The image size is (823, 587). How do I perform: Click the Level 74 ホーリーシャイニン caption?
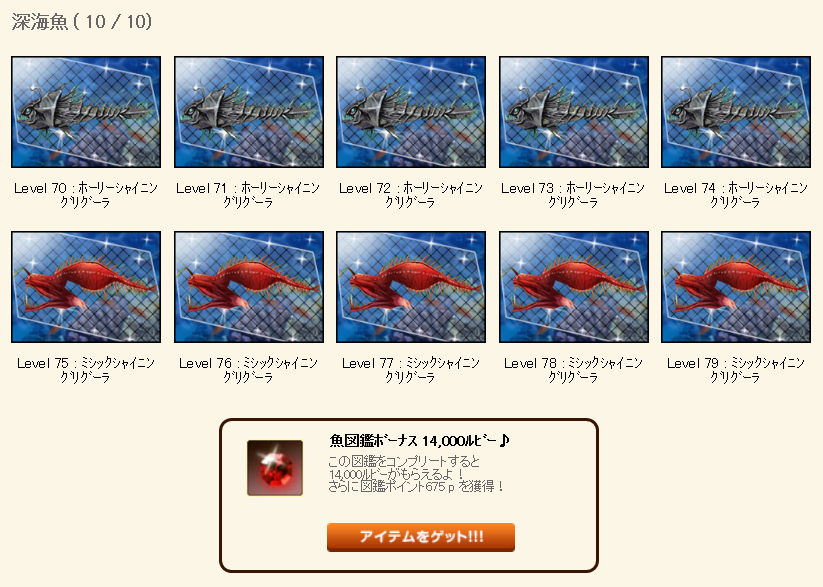(x=736, y=195)
